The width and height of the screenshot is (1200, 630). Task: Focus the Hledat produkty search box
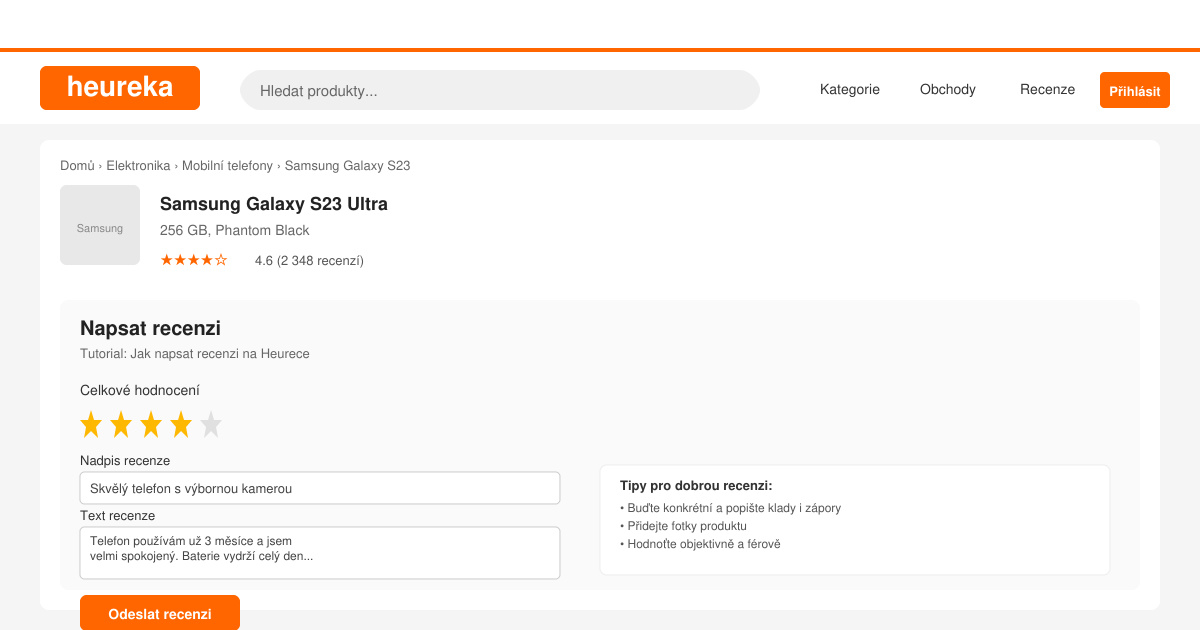pyautogui.click(x=500, y=90)
